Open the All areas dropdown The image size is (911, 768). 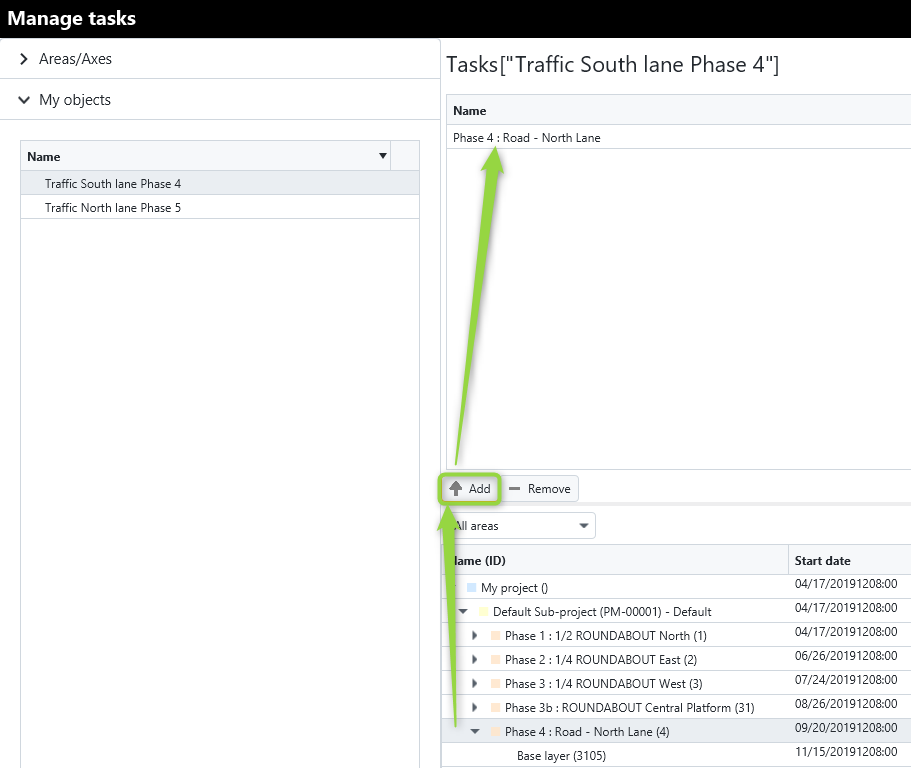click(x=522, y=526)
